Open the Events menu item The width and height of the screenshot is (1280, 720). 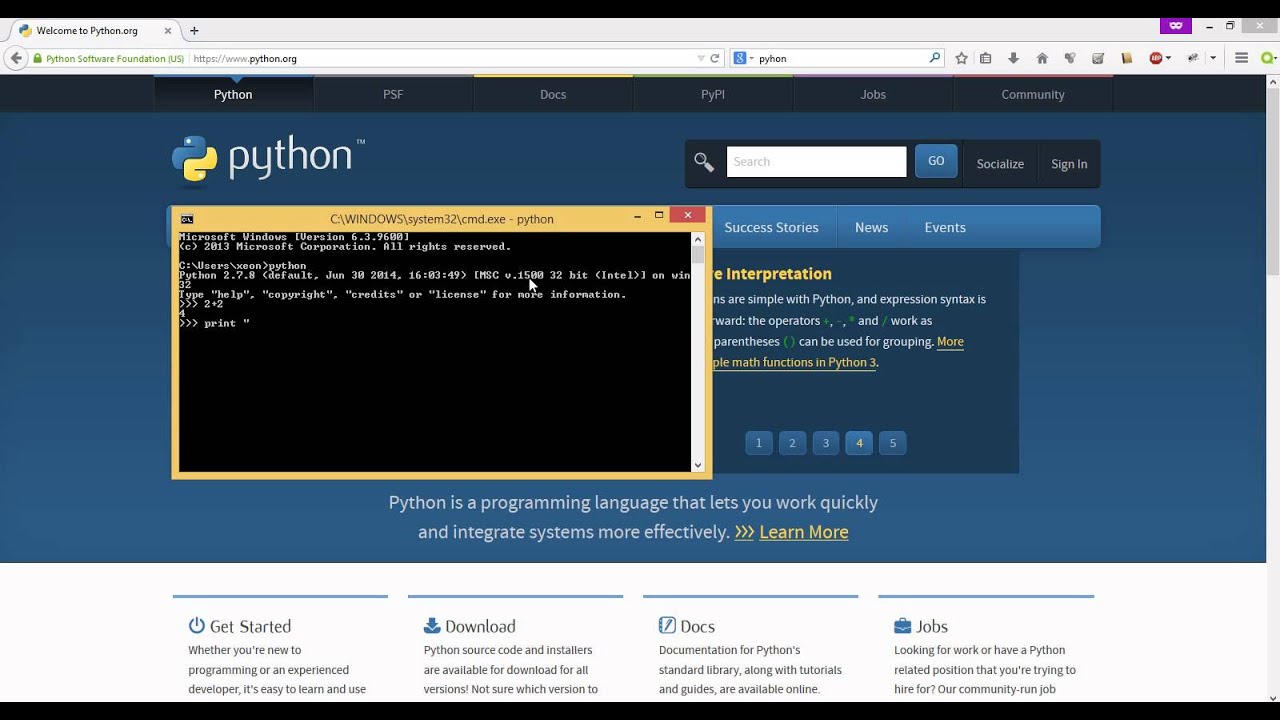click(x=945, y=227)
